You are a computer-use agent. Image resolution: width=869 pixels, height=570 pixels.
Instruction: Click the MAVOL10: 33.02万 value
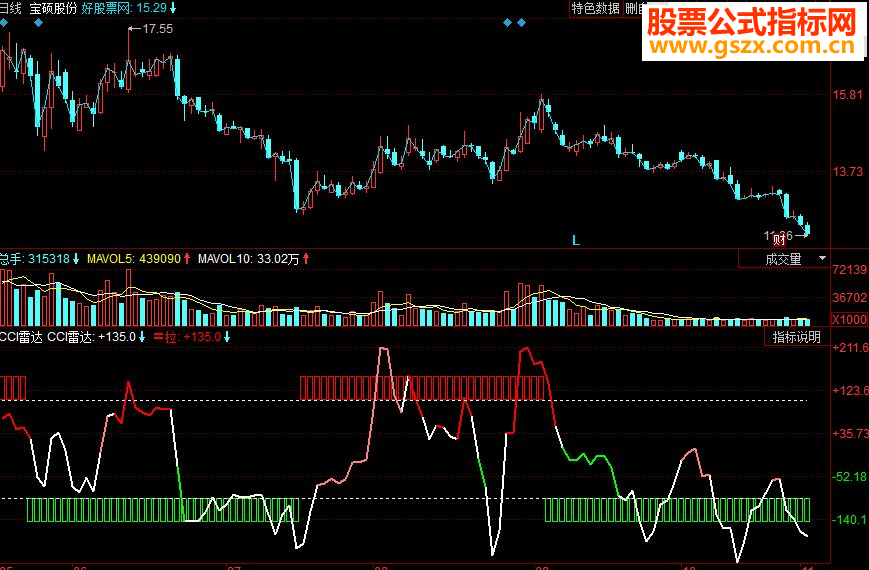coord(248,259)
